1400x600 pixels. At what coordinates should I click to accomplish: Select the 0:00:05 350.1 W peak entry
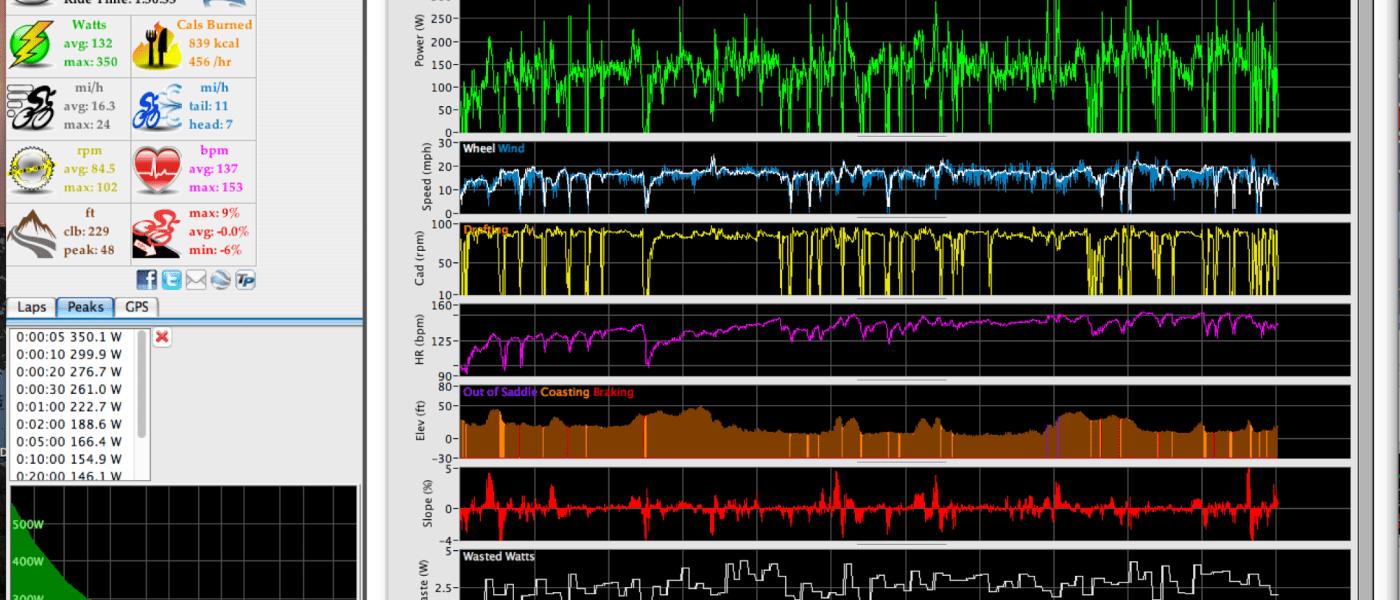click(69, 338)
